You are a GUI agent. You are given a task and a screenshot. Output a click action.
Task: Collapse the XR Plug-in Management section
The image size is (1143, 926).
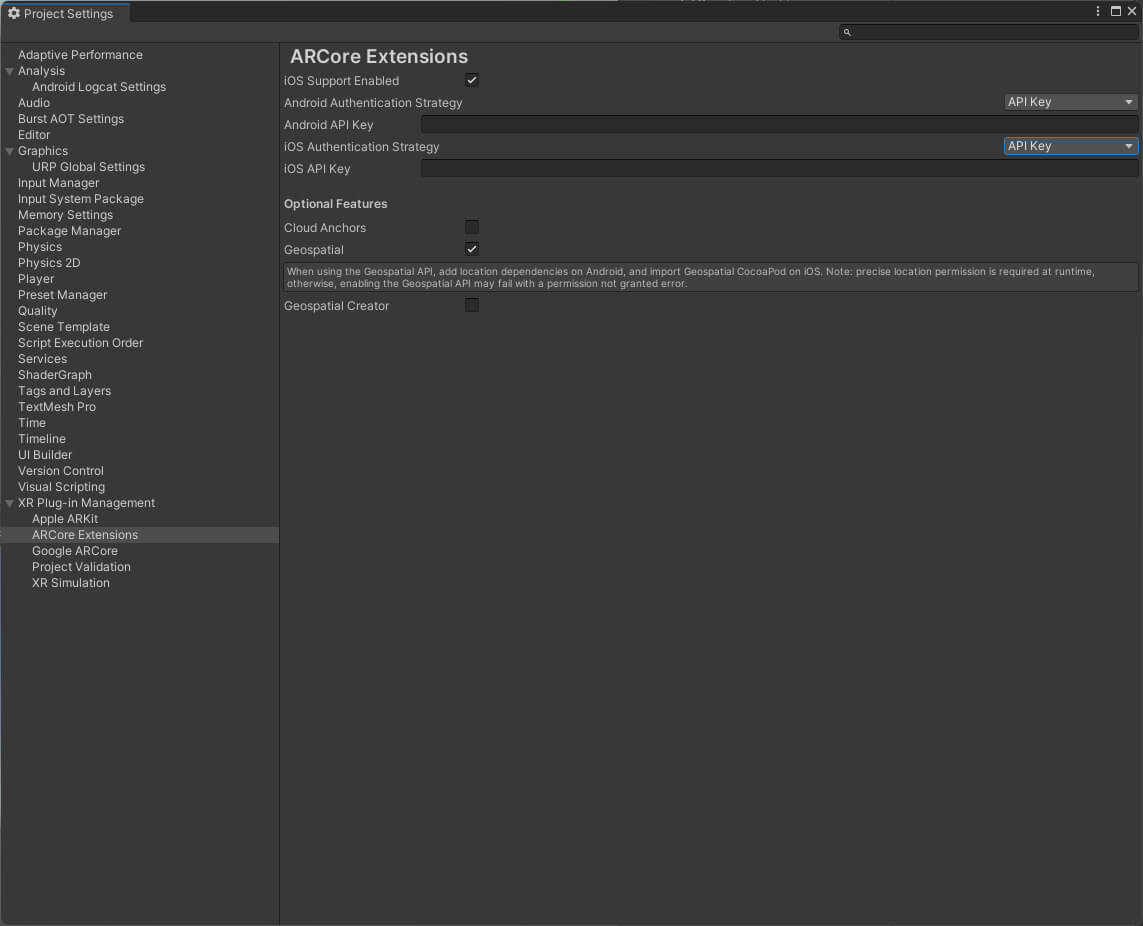tap(9, 504)
